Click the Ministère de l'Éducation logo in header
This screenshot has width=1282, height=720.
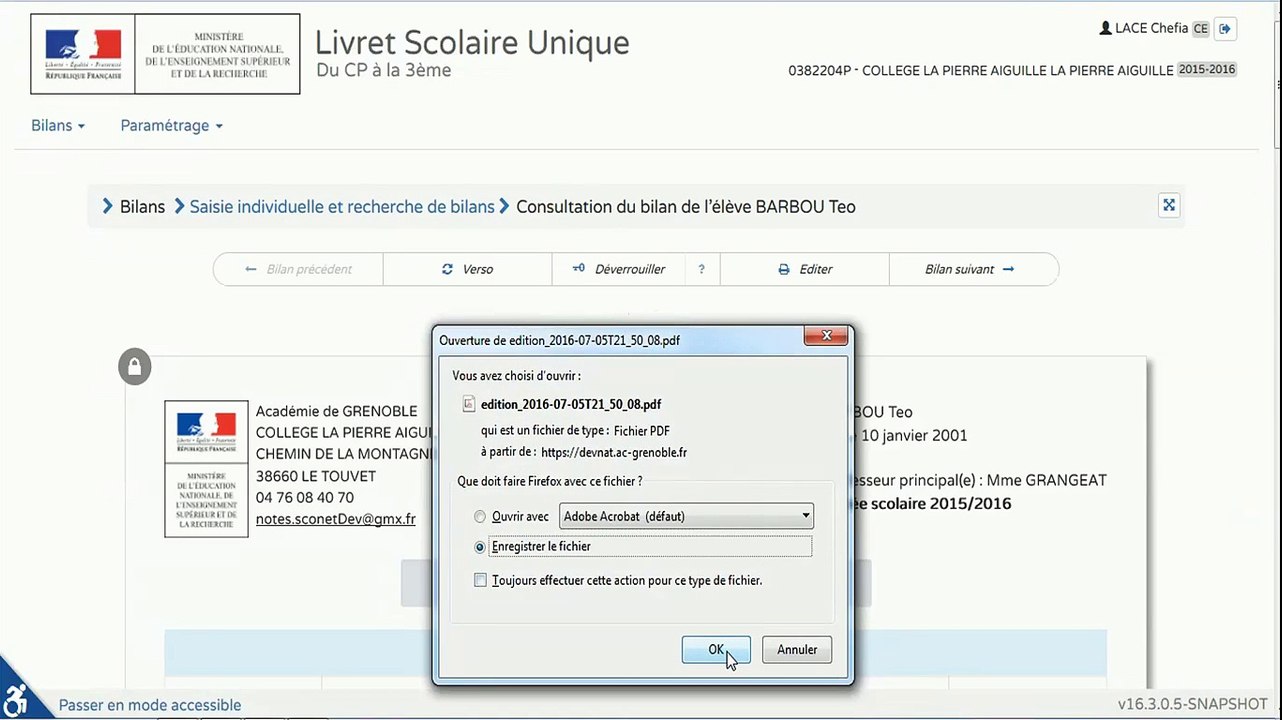[x=165, y=54]
